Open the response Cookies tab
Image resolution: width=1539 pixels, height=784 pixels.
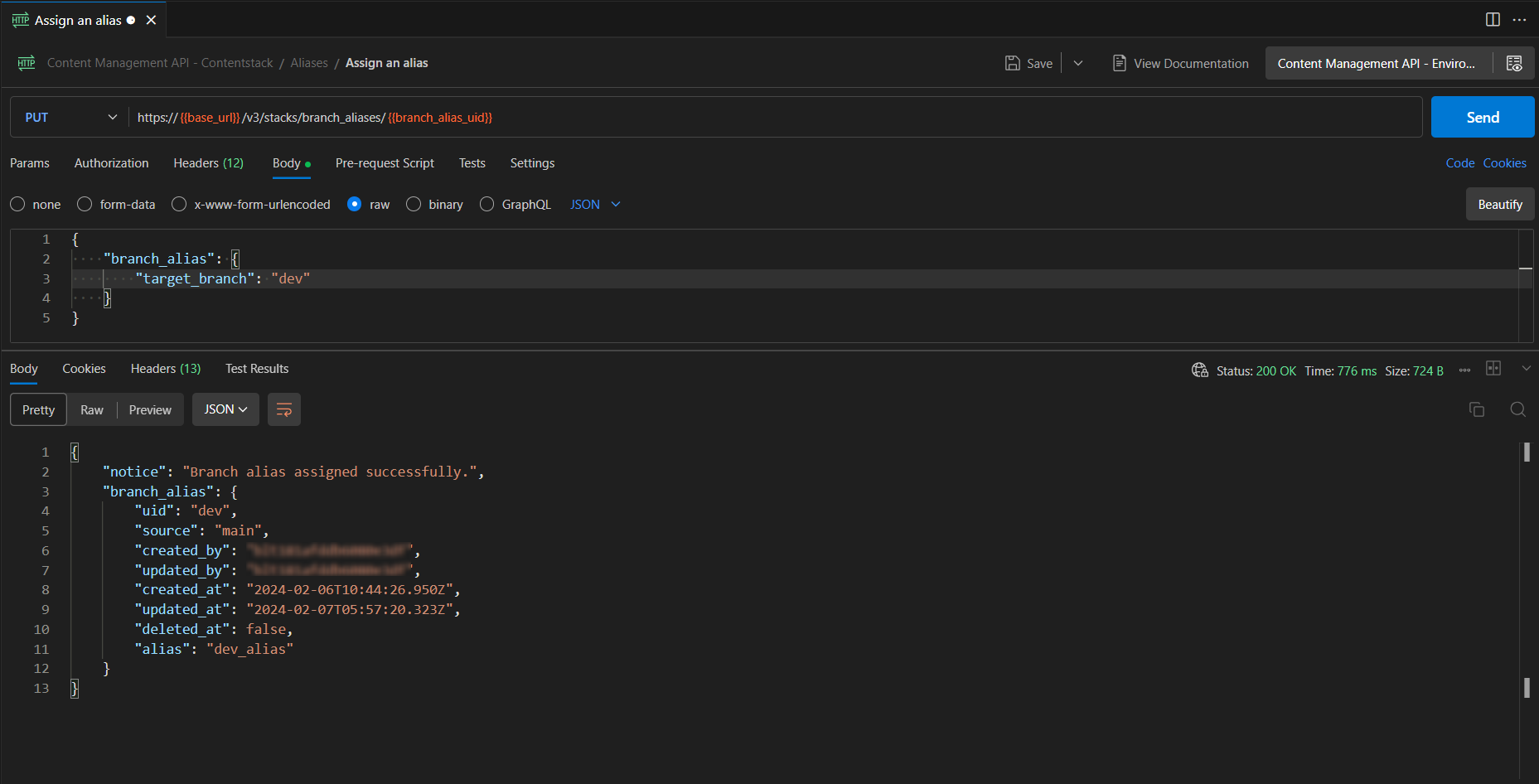[85, 369]
